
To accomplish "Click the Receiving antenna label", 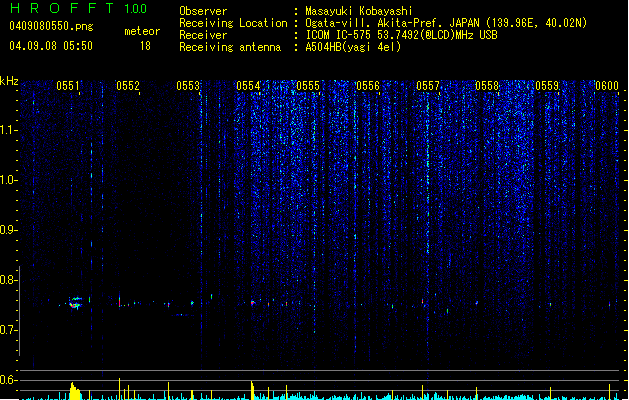I will [230, 47].
